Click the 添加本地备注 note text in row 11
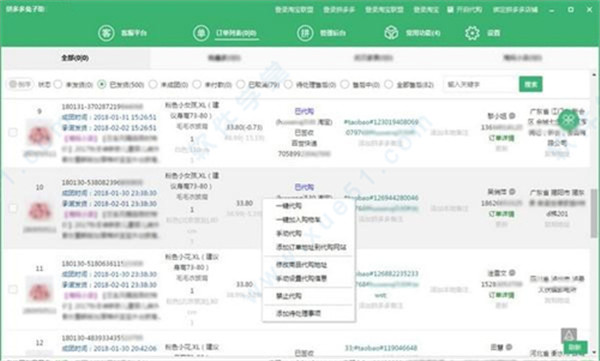This screenshot has height=361, width=600. click(x=449, y=289)
